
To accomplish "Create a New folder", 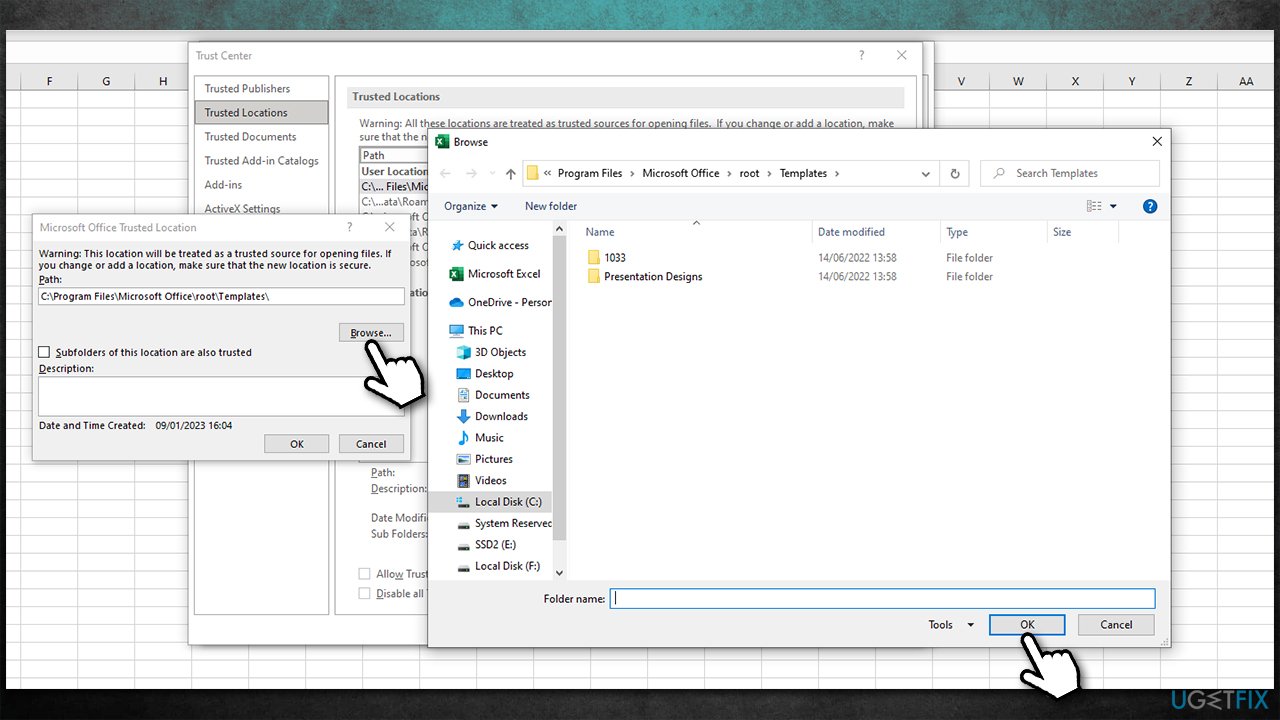I will click(550, 206).
